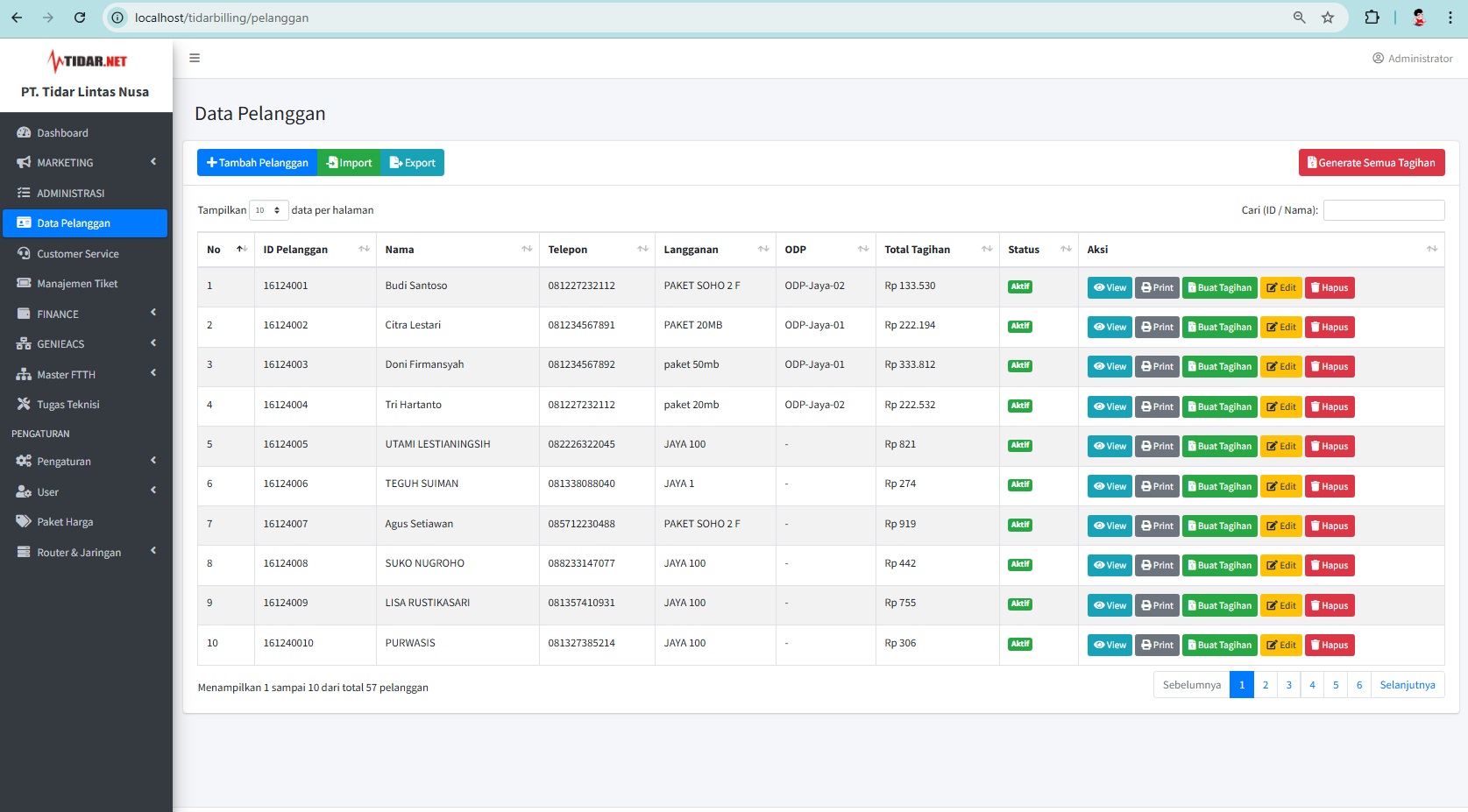The width and height of the screenshot is (1468, 812).
Task: Expand the Router & Jaringan menu
Action: [86, 553]
